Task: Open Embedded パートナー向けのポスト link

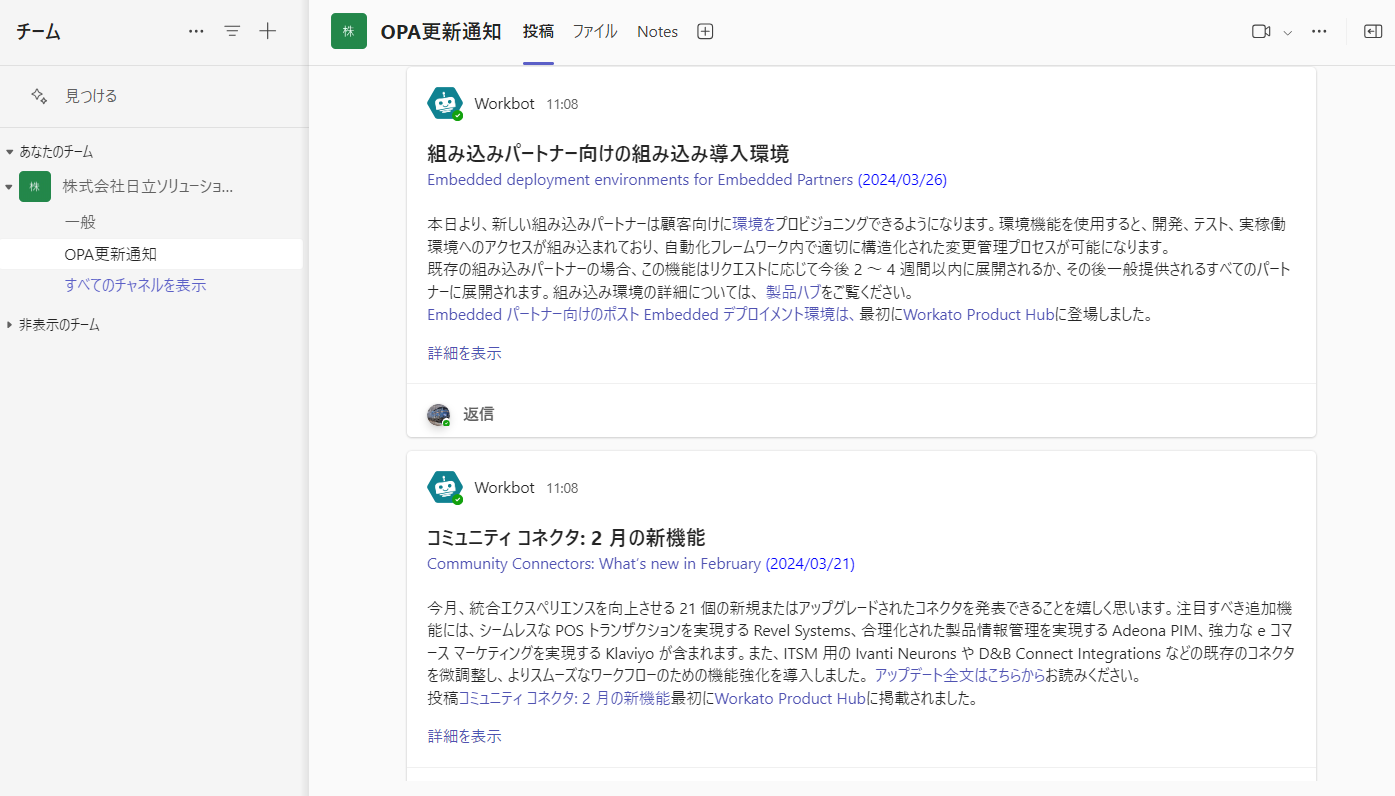Action: click(639, 314)
